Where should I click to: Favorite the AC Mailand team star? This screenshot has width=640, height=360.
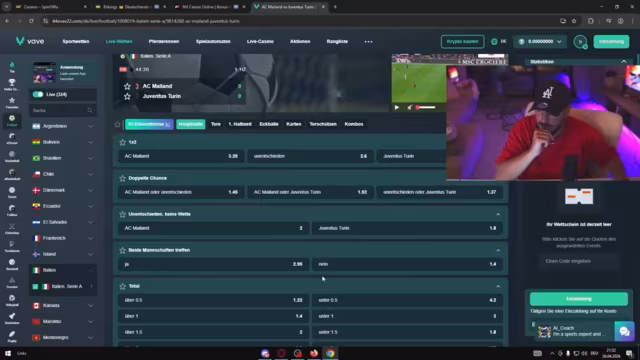click(127, 86)
